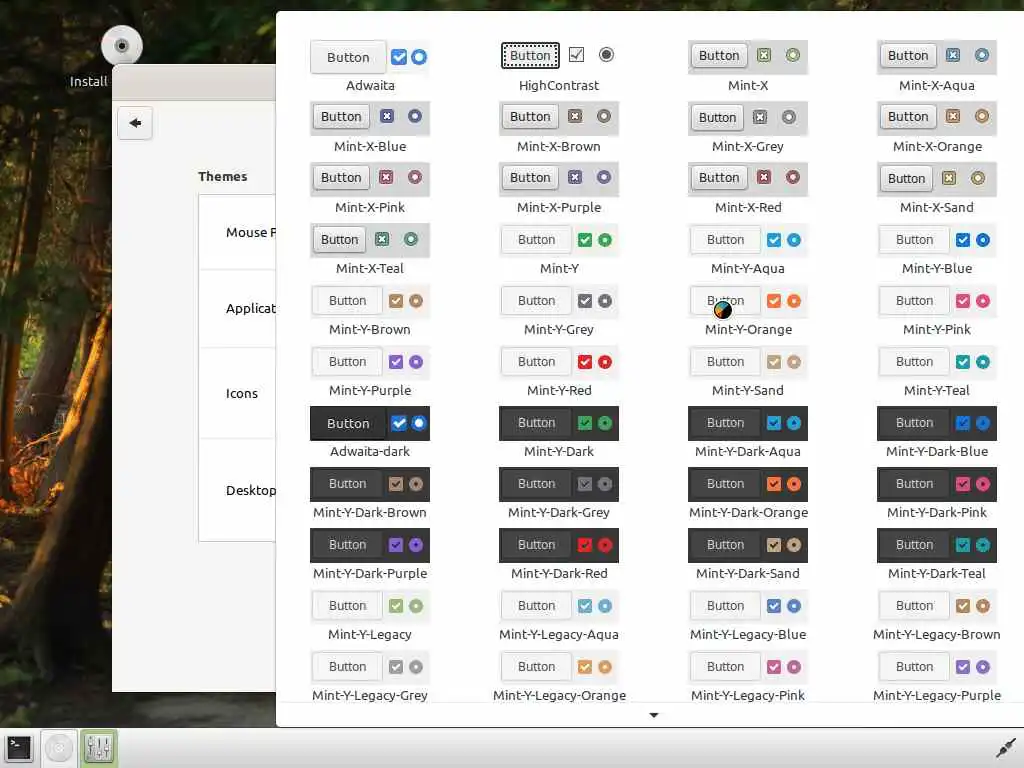Choose the Mint-Y-Dark-Red theme preview
1024x768 pixels.
coord(559,545)
